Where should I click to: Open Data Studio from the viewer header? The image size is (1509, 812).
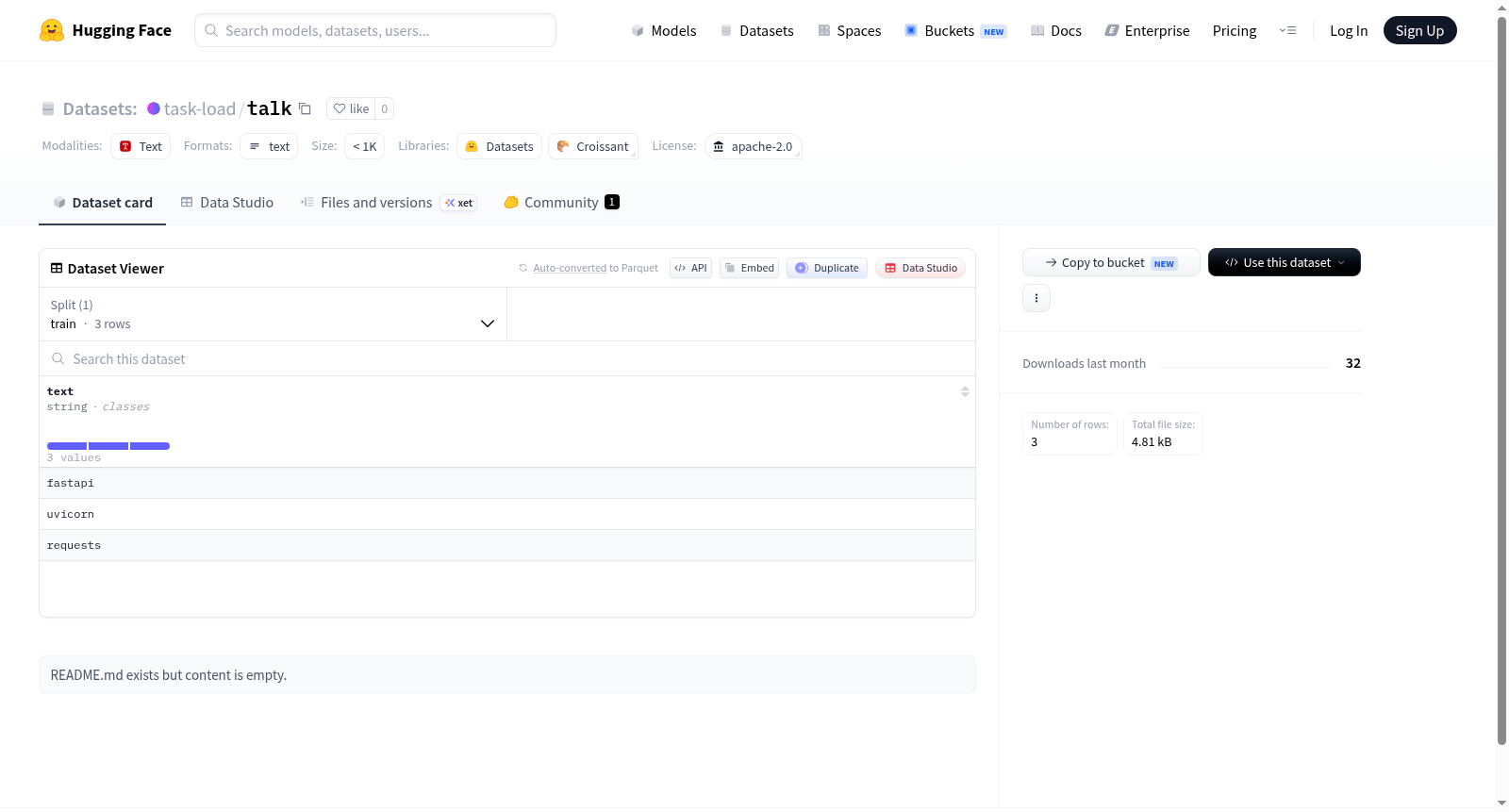point(920,268)
